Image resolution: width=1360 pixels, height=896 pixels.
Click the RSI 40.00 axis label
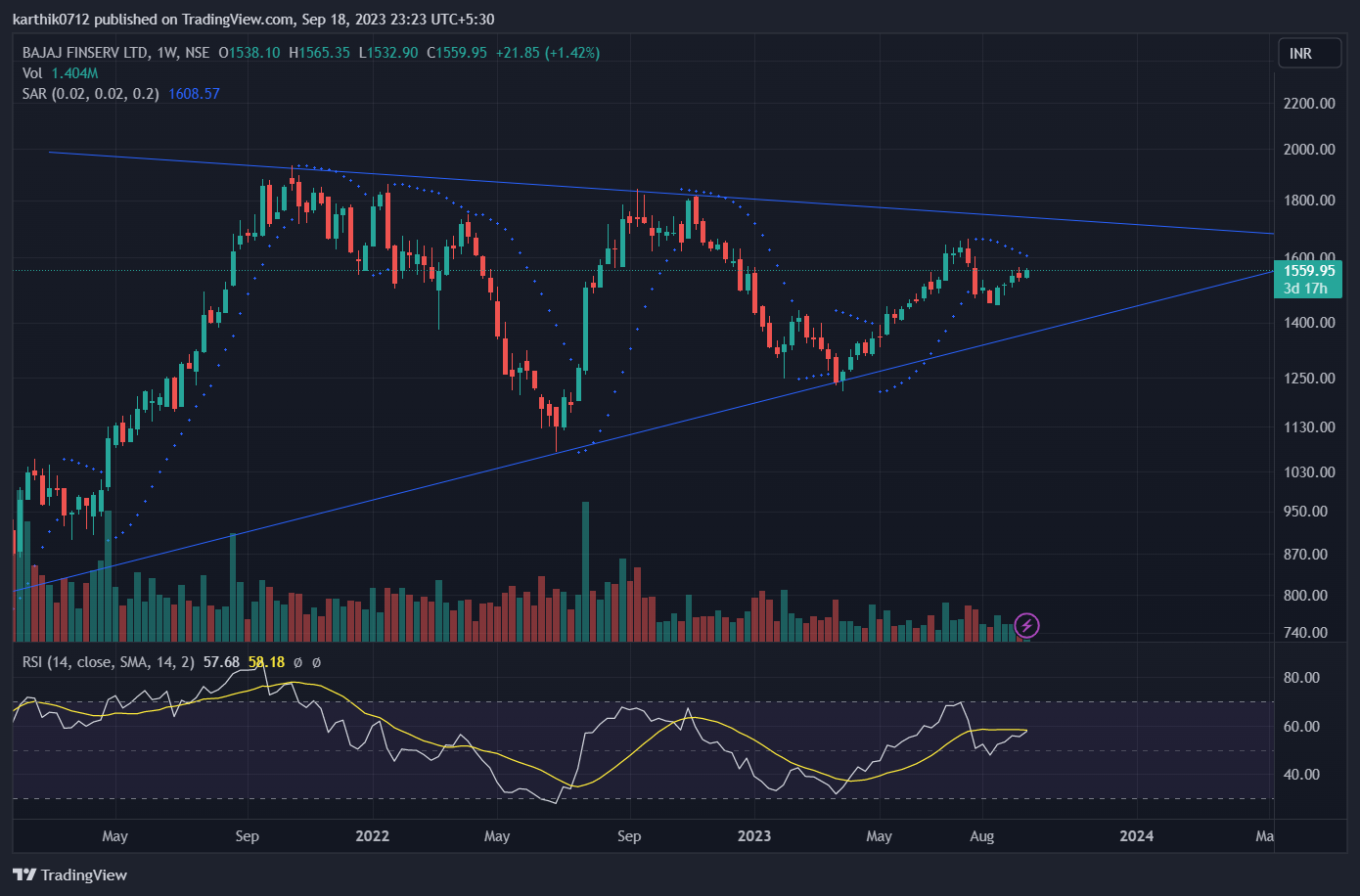click(1301, 774)
